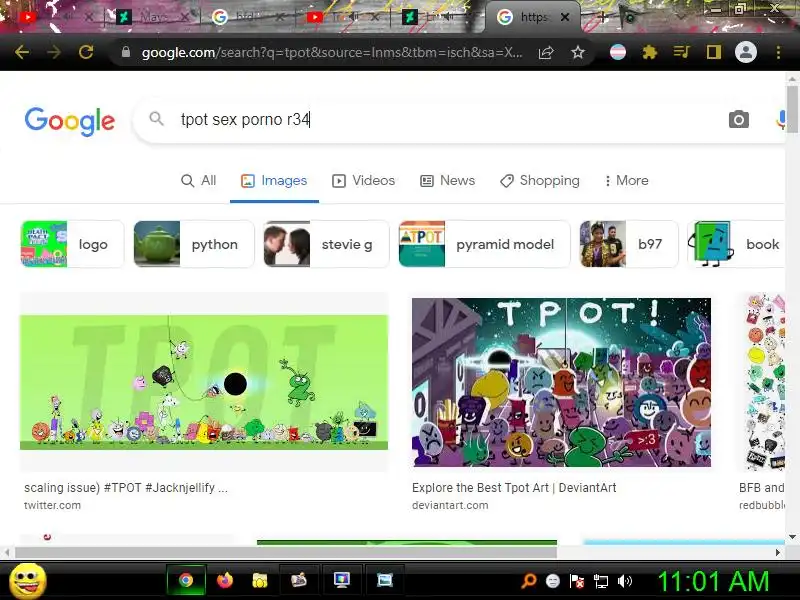Open the green TPOT twitter image result
800x600 pixels.
pyautogui.click(x=204, y=382)
